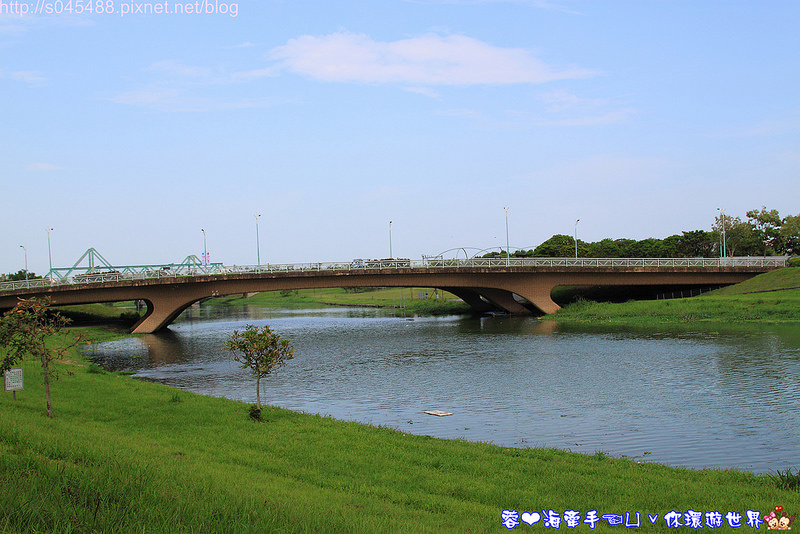This screenshot has height=534, width=800.
Task: Open the pixnet blog URL watermark
Action: [120, 9]
